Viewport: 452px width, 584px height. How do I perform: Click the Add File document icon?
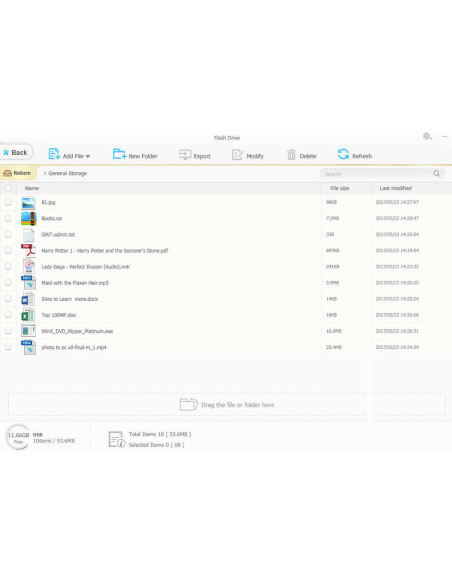pyautogui.click(x=54, y=154)
